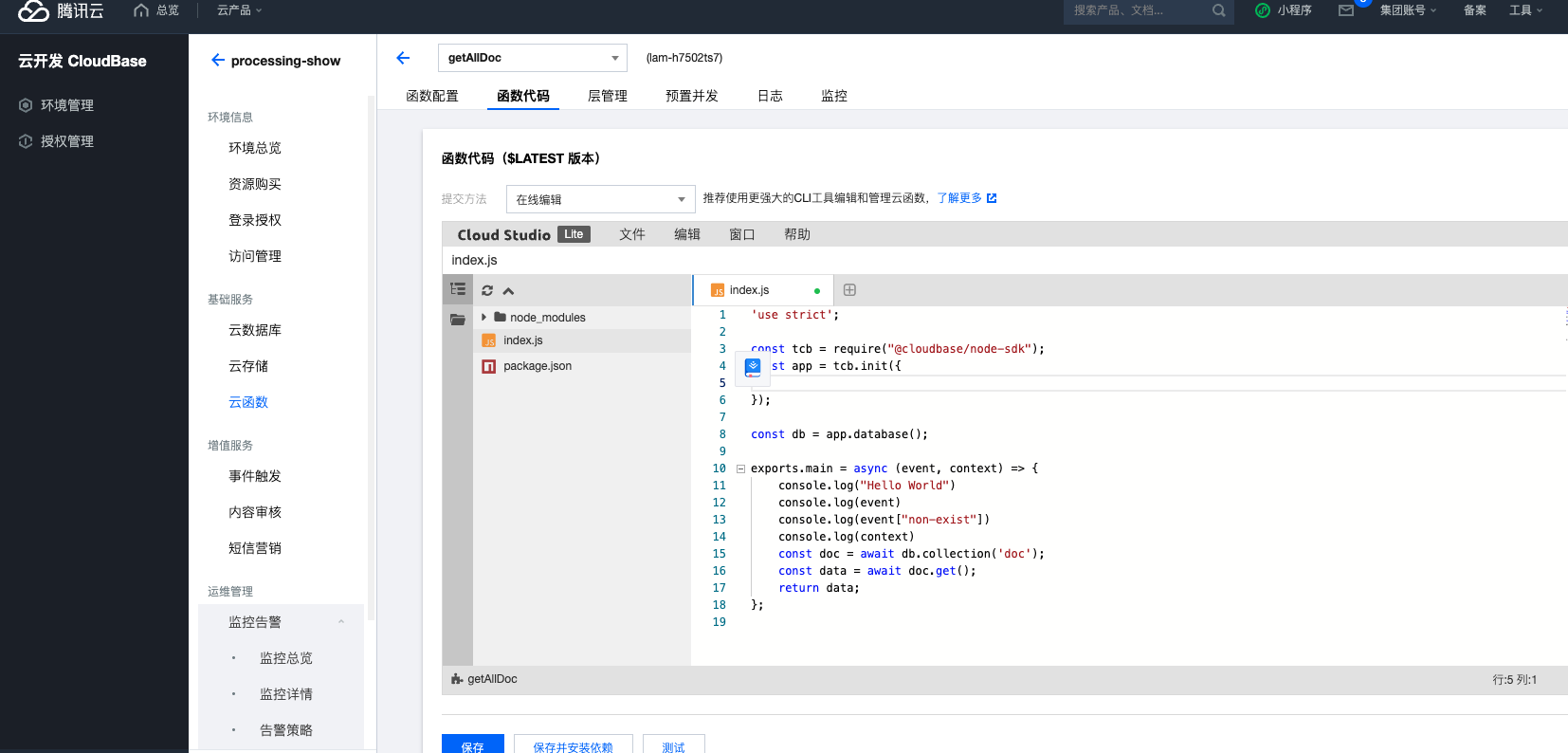Open the external link icon after 了解更多
The image size is (1568, 753).
click(x=992, y=198)
